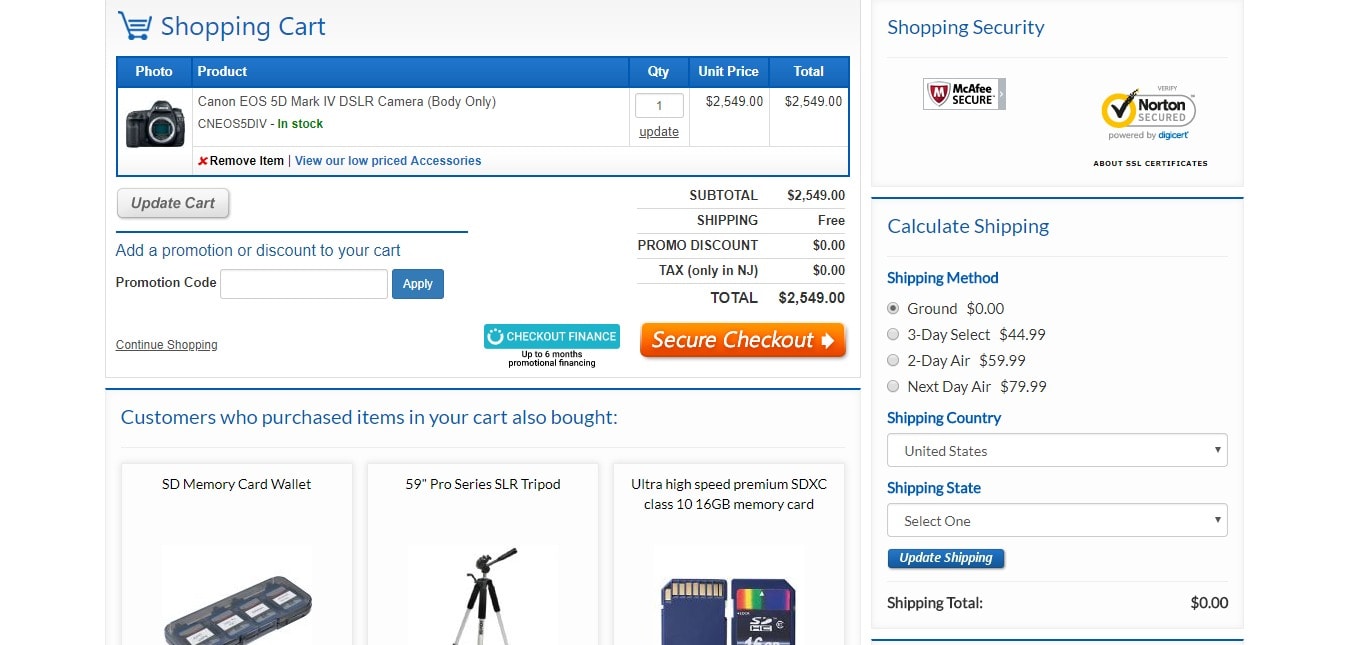The image size is (1349, 645).
Task: Follow the Continue Shopping link
Action: click(167, 345)
